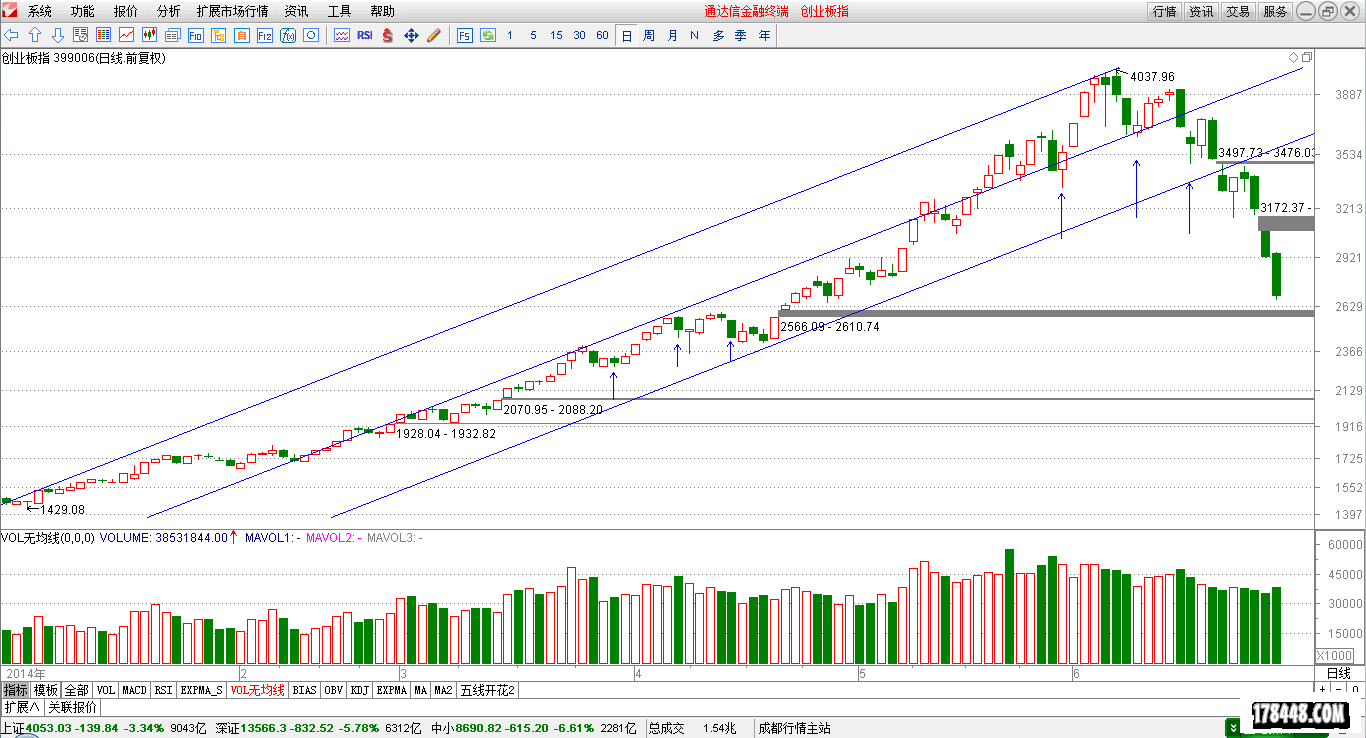The width and height of the screenshot is (1366, 738).
Task: Switch to 5-minute period
Action: tap(533, 35)
